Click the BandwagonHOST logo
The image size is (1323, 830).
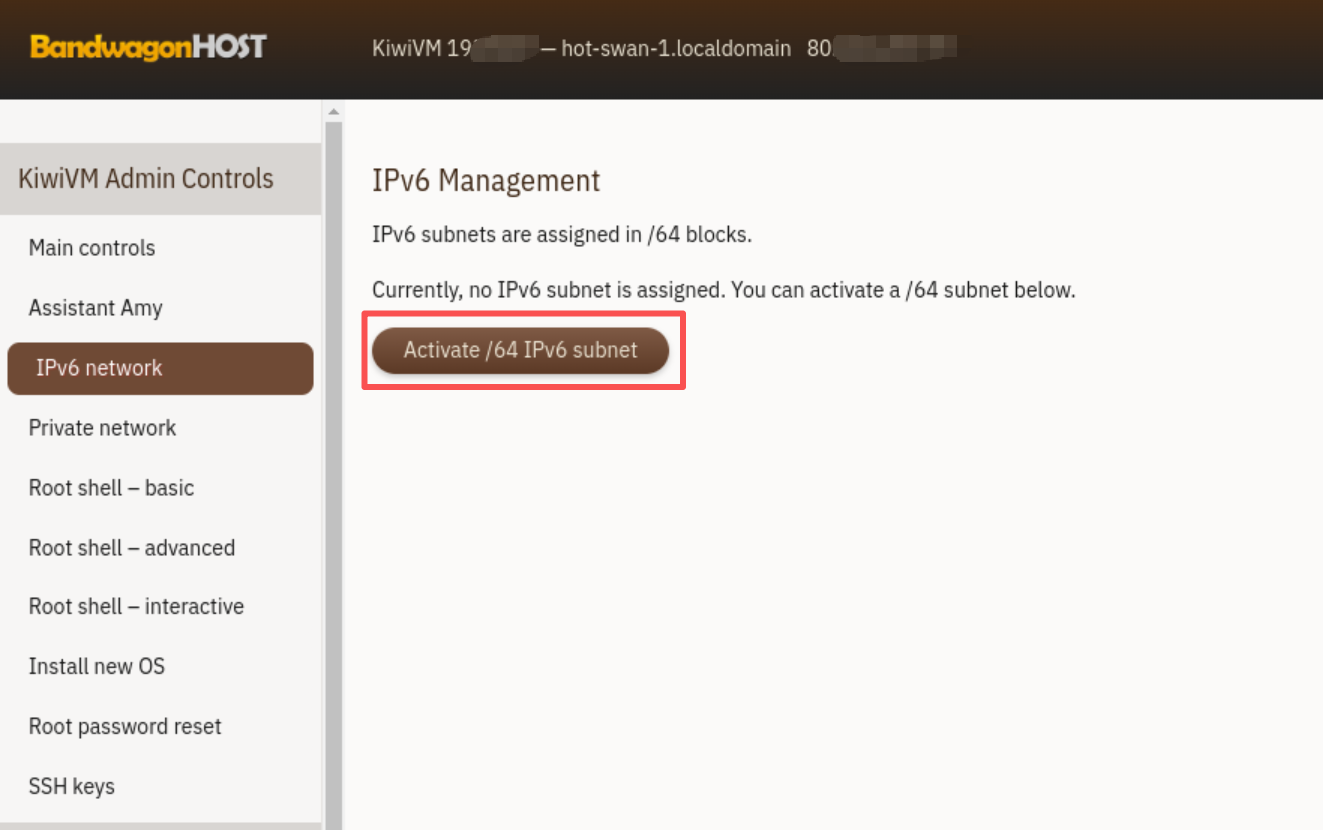pyautogui.click(x=148, y=47)
